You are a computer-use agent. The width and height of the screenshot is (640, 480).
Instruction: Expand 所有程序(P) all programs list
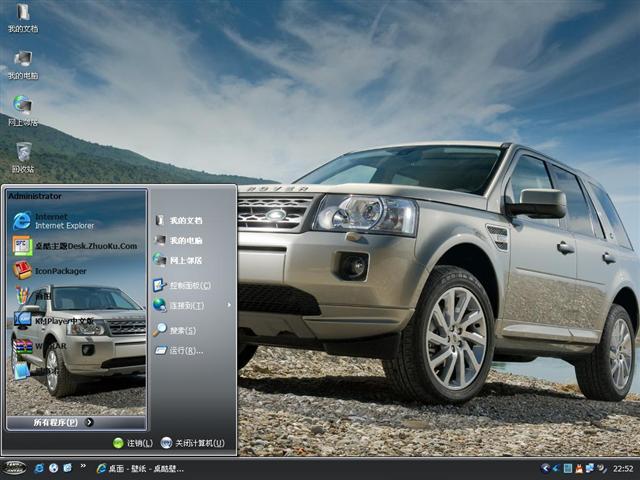click(x=50, y=422)
